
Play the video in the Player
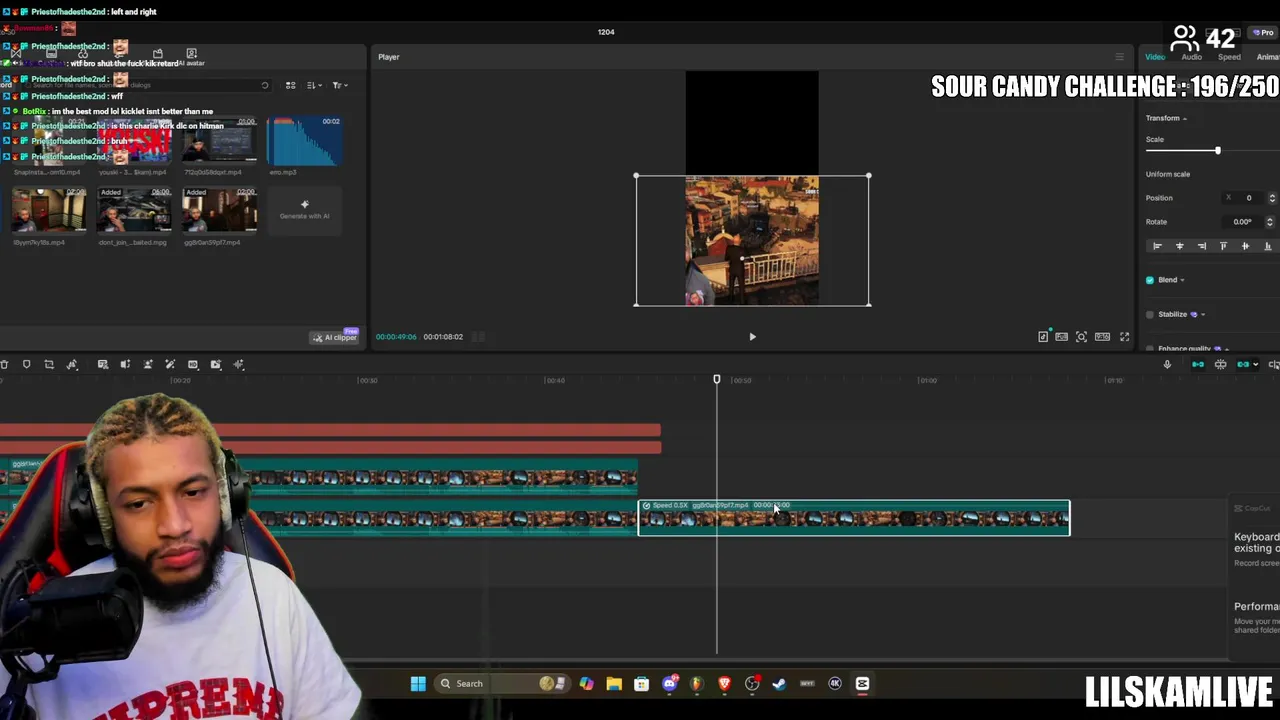click(752, 337)
